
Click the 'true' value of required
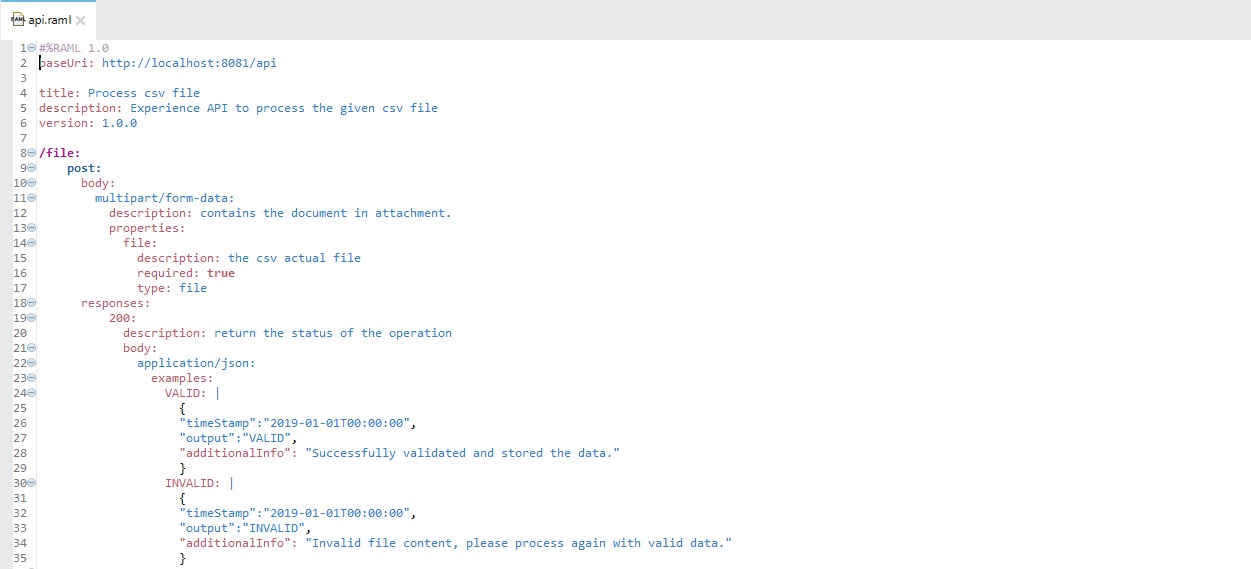pyautogui.click(x=221, y=273)
